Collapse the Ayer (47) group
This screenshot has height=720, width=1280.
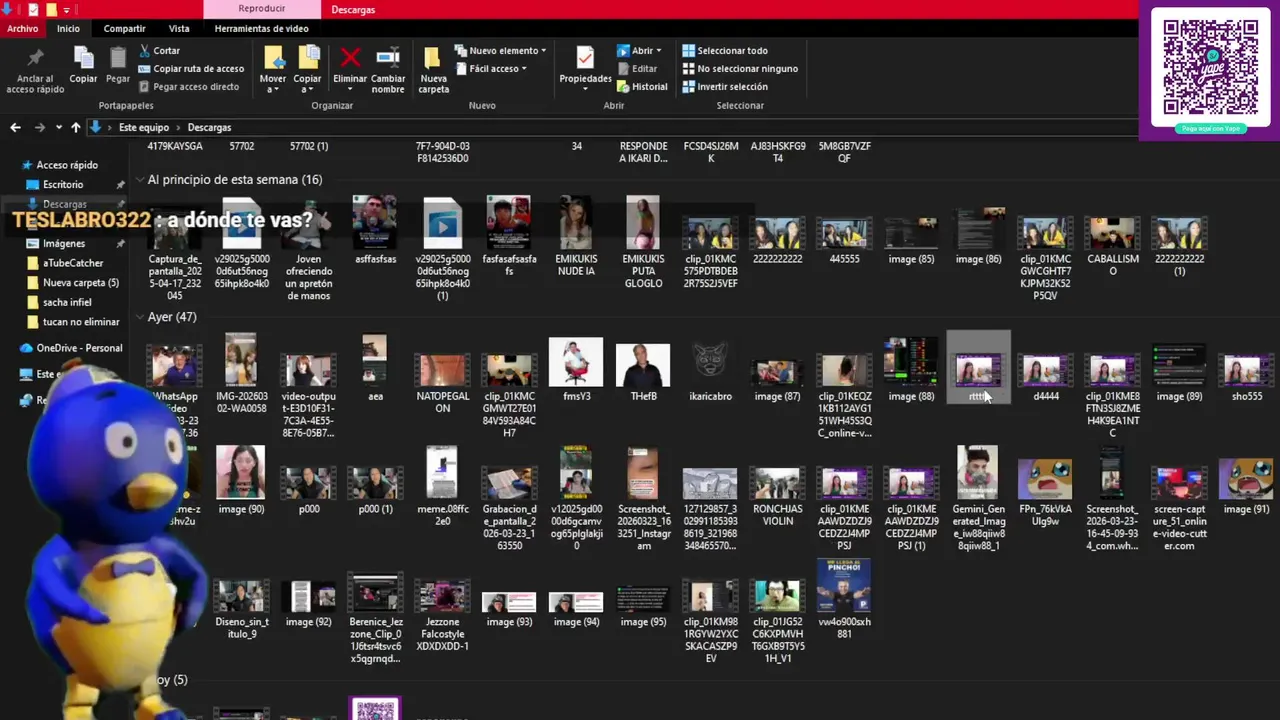point(139,317)
